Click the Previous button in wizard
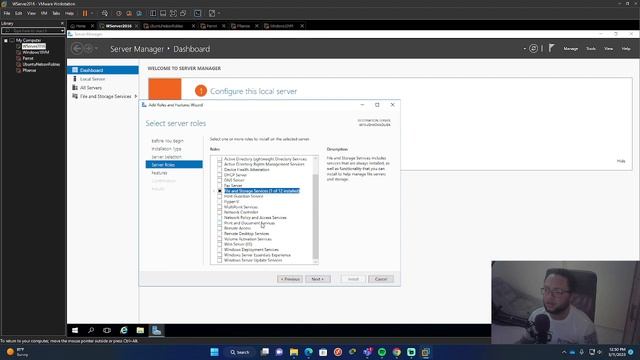 290,279
